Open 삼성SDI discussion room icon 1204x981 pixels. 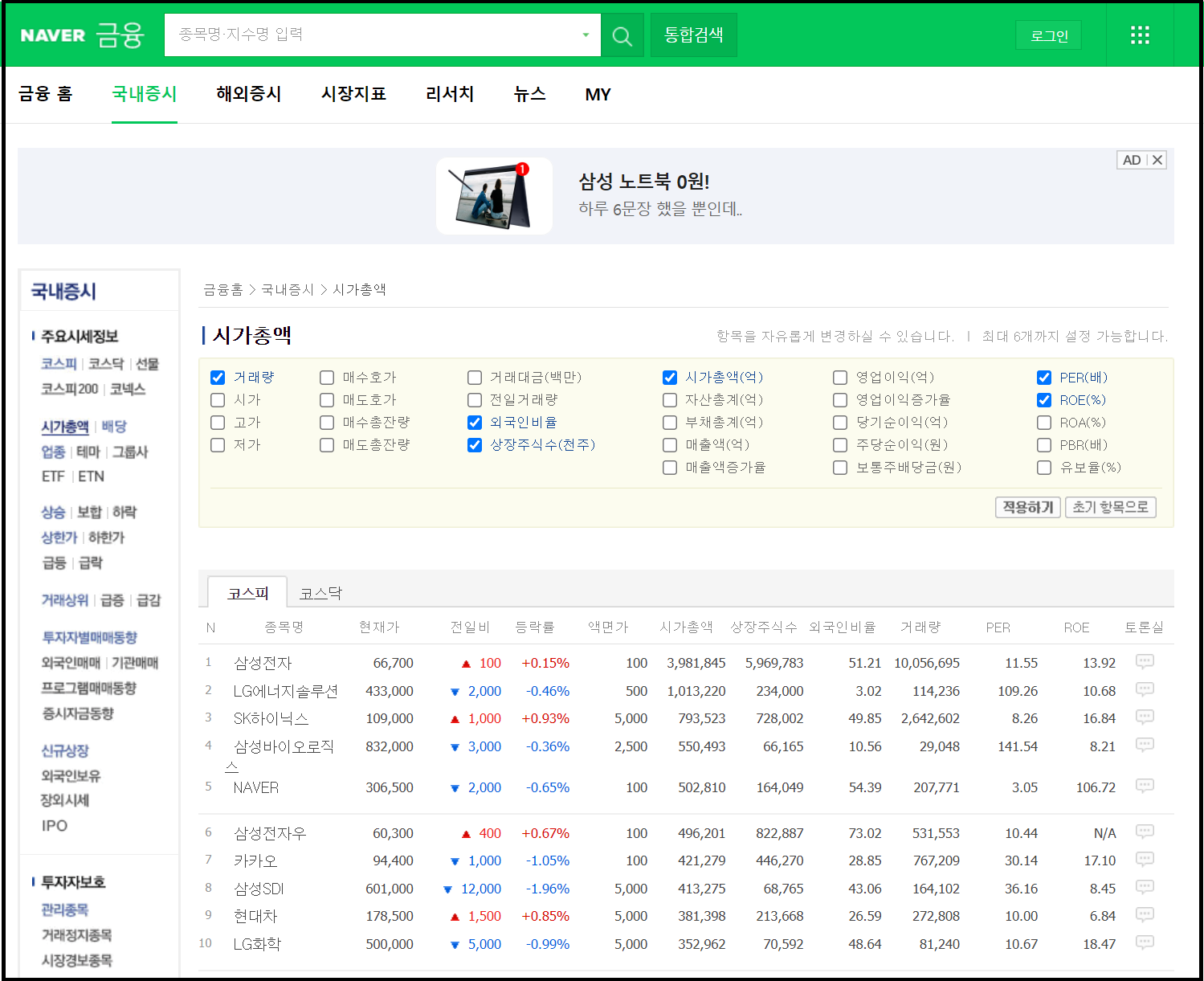coord(1145,887)
